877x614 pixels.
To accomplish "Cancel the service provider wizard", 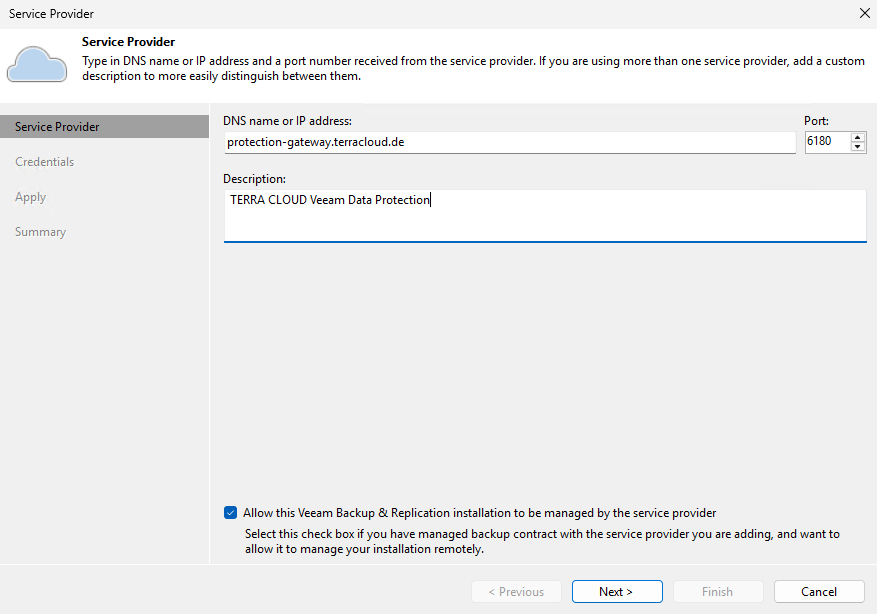I will (819, 592).
